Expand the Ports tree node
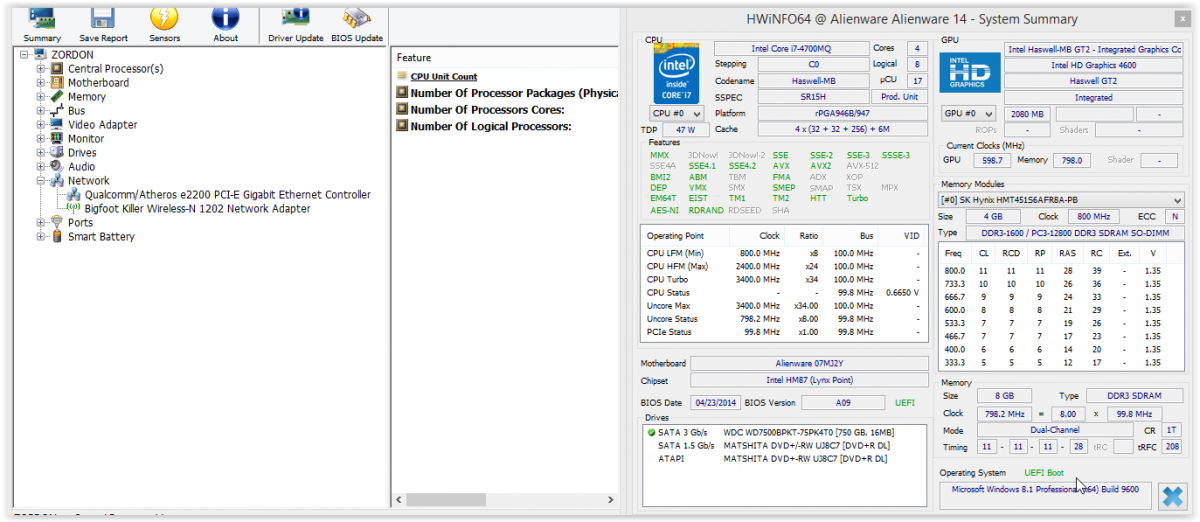The width and height of the screenshot is (1200, 522). (41, 223)
